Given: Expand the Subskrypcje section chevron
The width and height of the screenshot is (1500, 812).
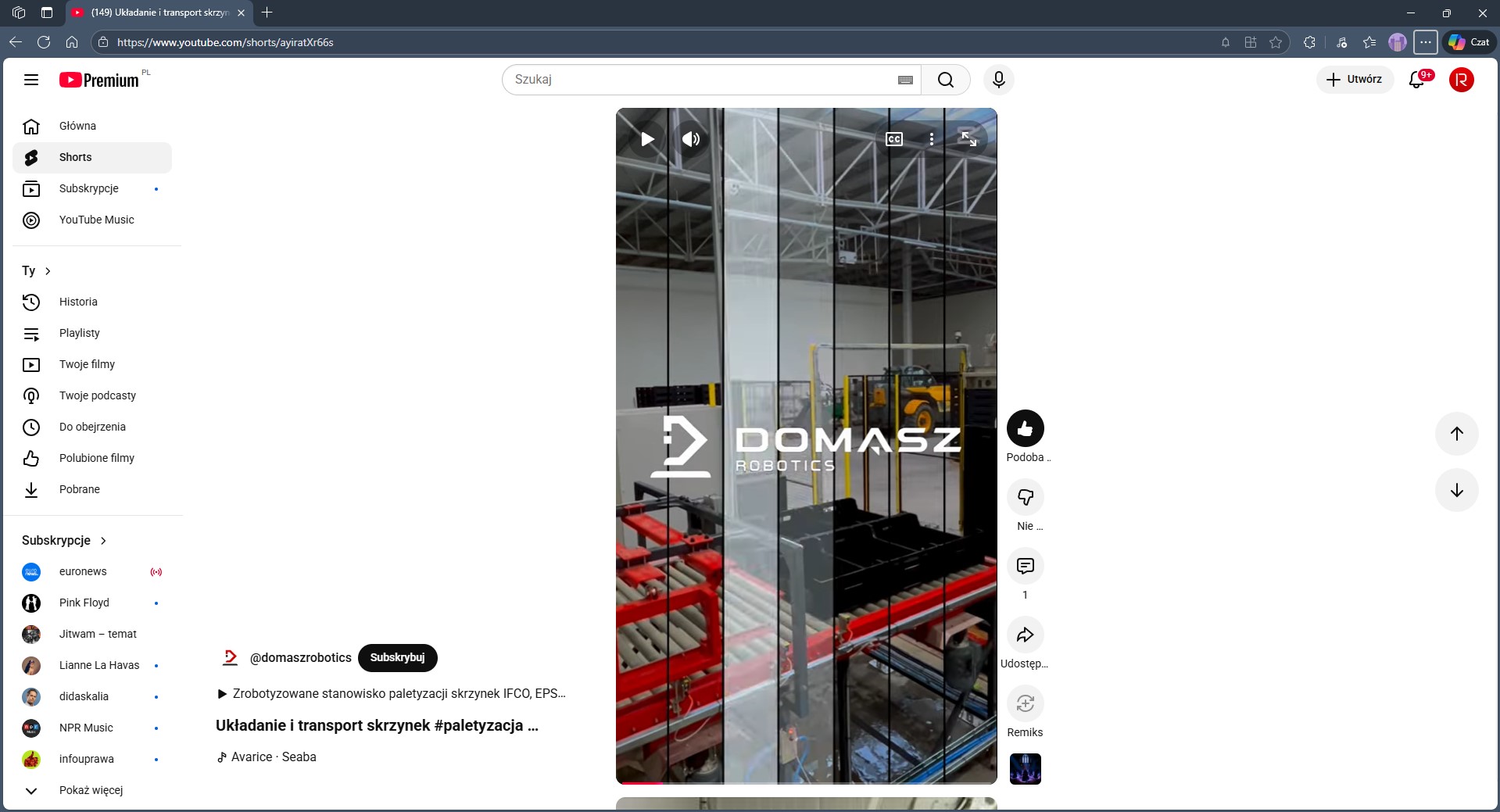Looking at the screenshot, I should [103, 541].
